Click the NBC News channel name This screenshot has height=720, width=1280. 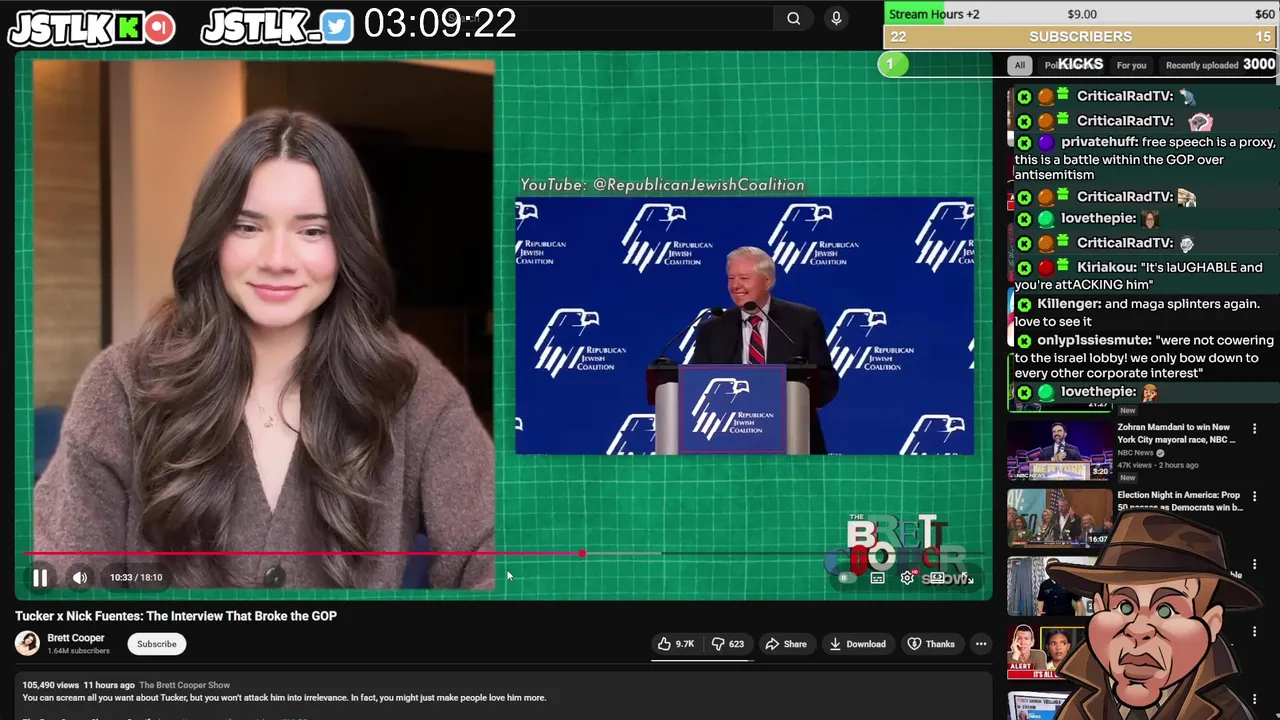point(1135,453)
